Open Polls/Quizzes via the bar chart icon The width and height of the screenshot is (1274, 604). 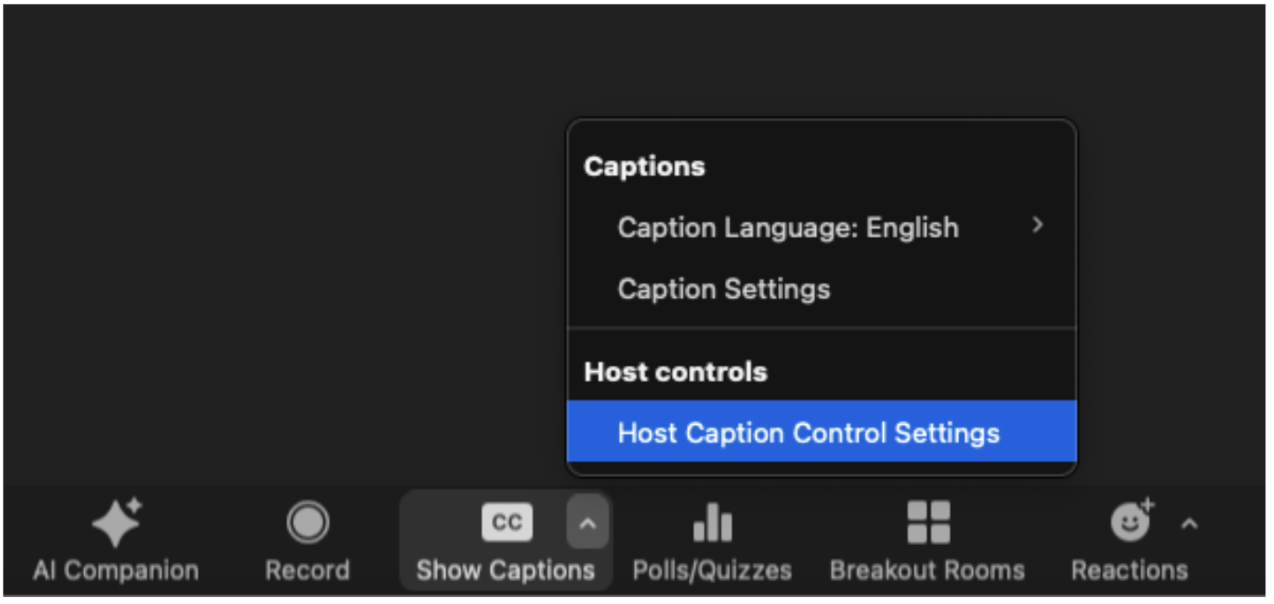[712, 522]
